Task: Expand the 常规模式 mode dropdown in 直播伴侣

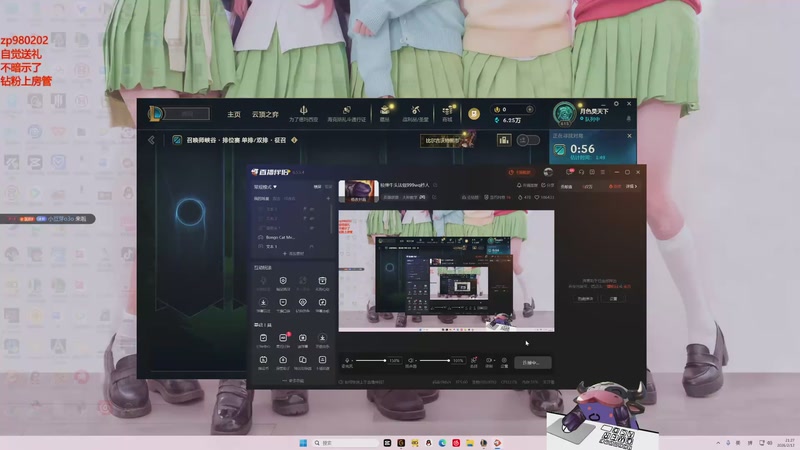Action: [265, 187]
